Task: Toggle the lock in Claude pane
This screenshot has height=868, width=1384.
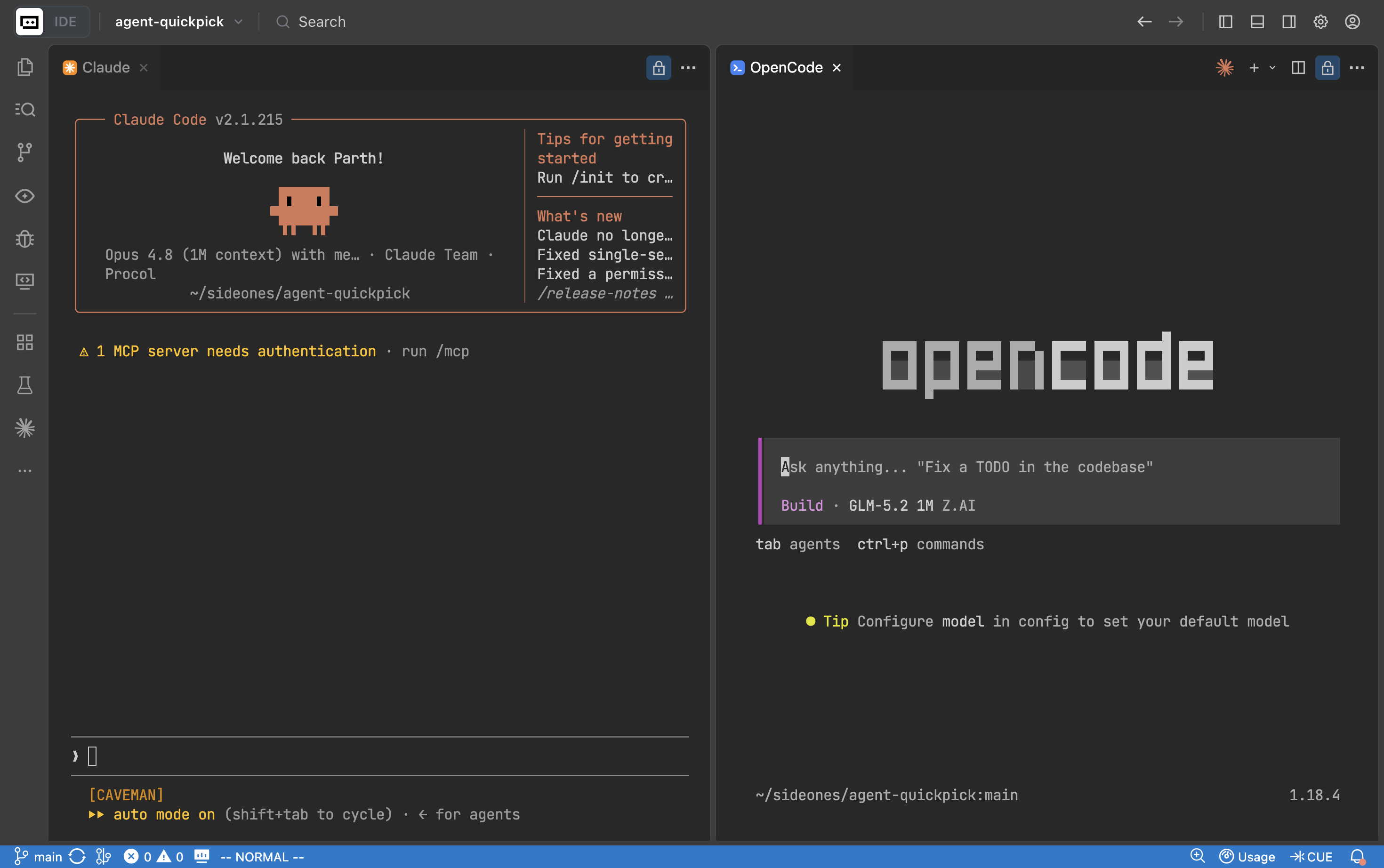Action: (659, 68)
